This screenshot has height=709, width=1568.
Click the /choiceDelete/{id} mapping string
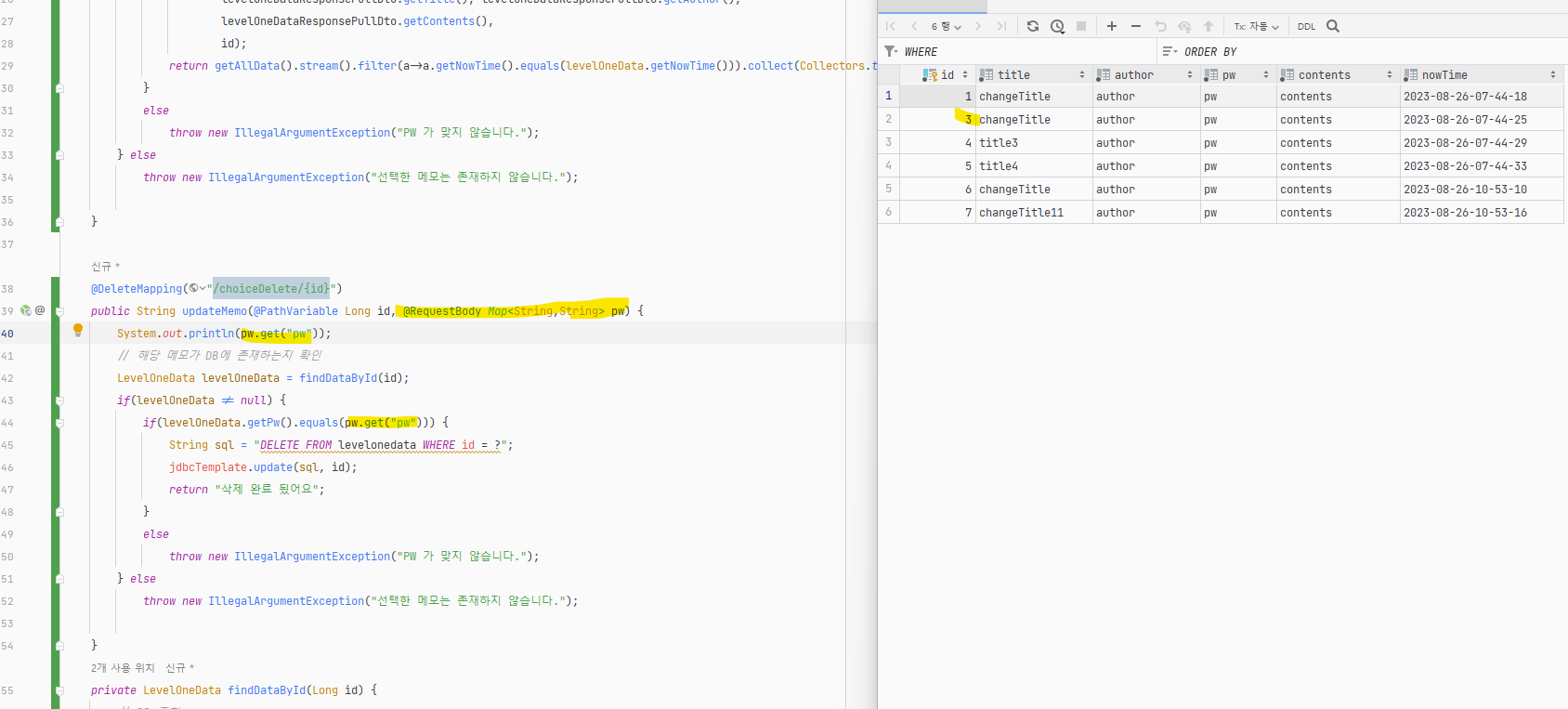tap(271, 288)
